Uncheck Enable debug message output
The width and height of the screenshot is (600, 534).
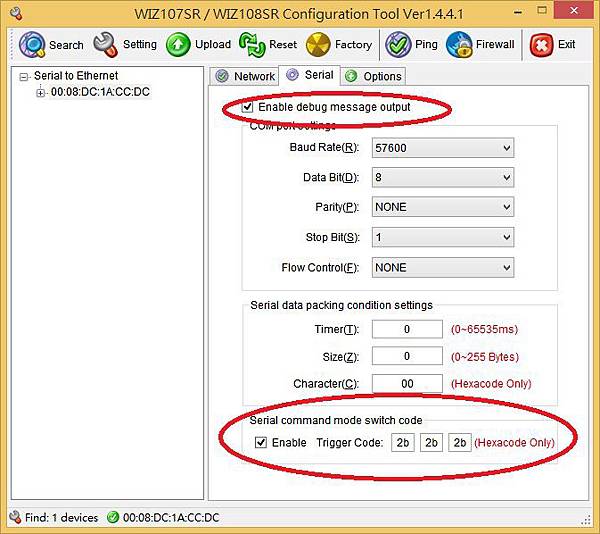[x=248, y=107]
